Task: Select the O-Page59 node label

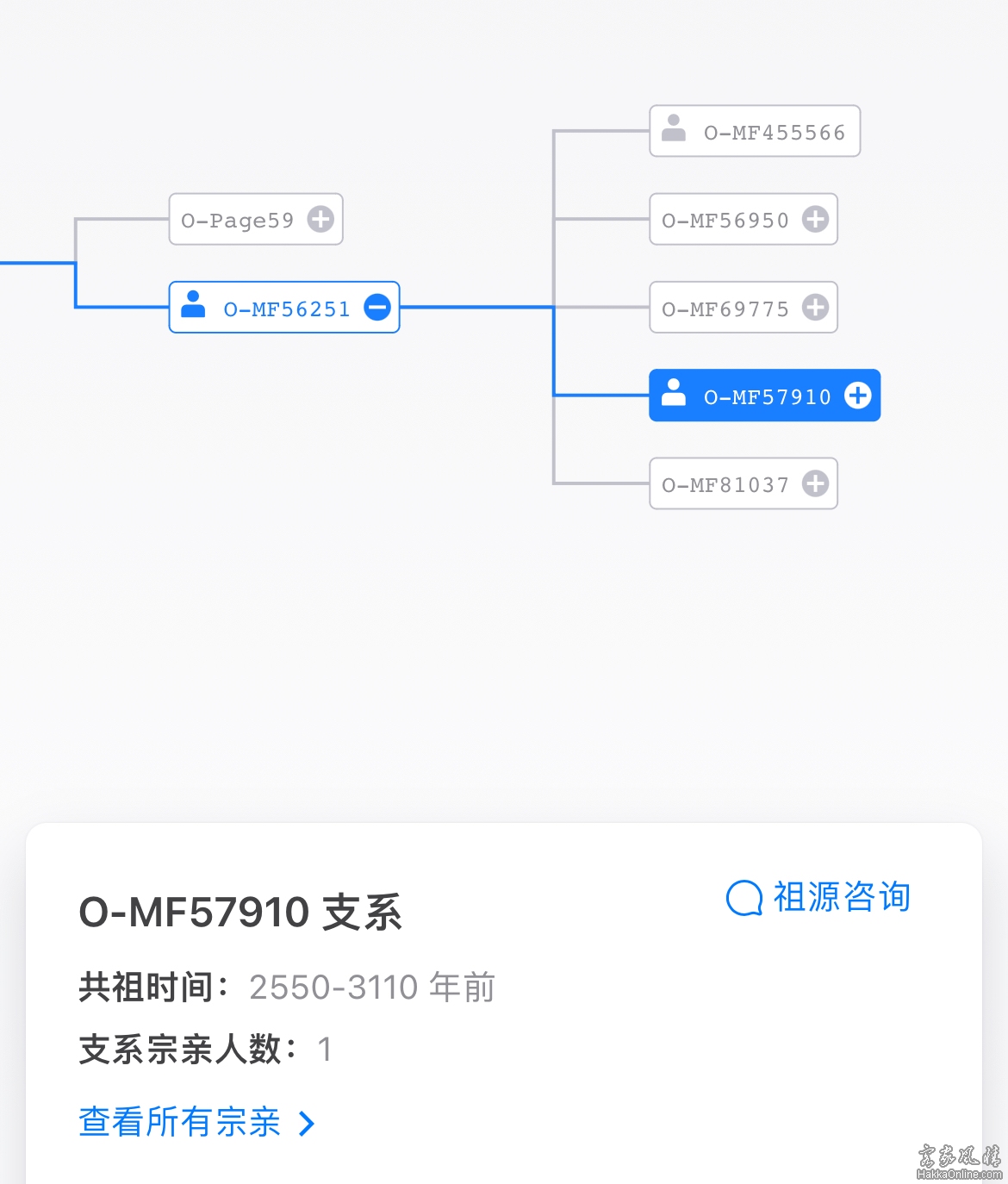Action: (238, 221)
